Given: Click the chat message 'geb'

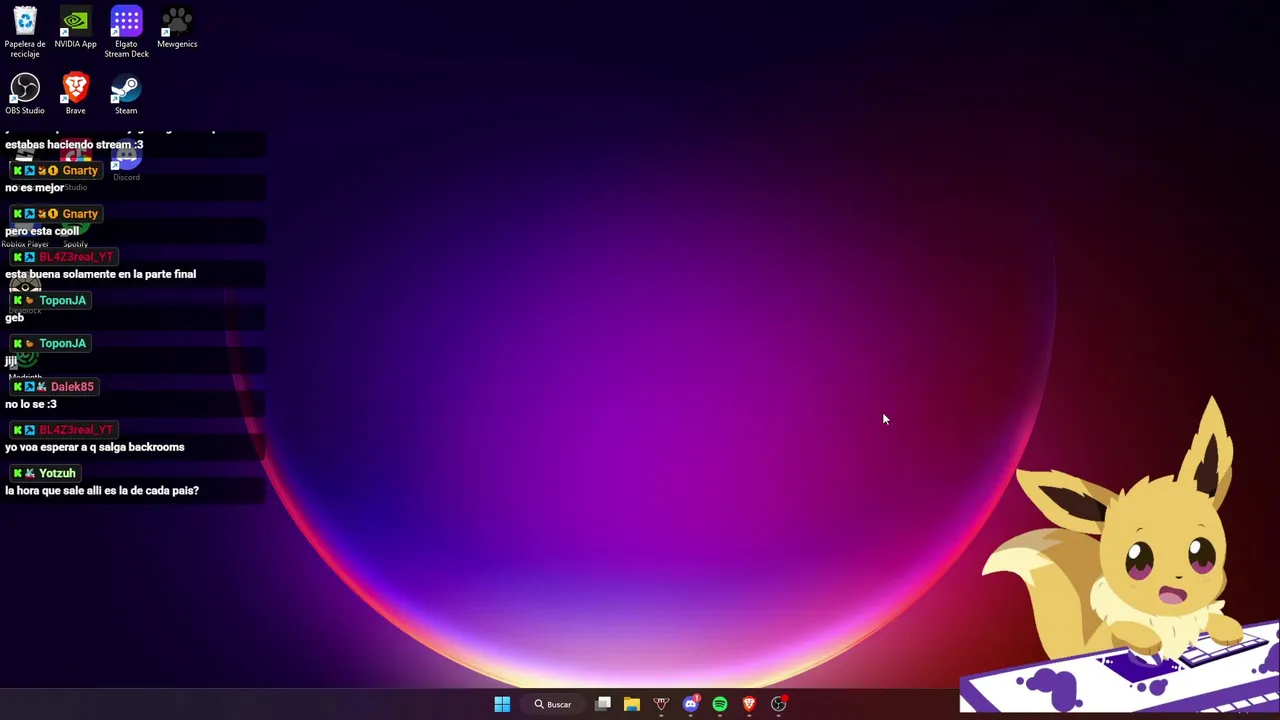Looking at the screenshot, I should click(x=14, y=317).
